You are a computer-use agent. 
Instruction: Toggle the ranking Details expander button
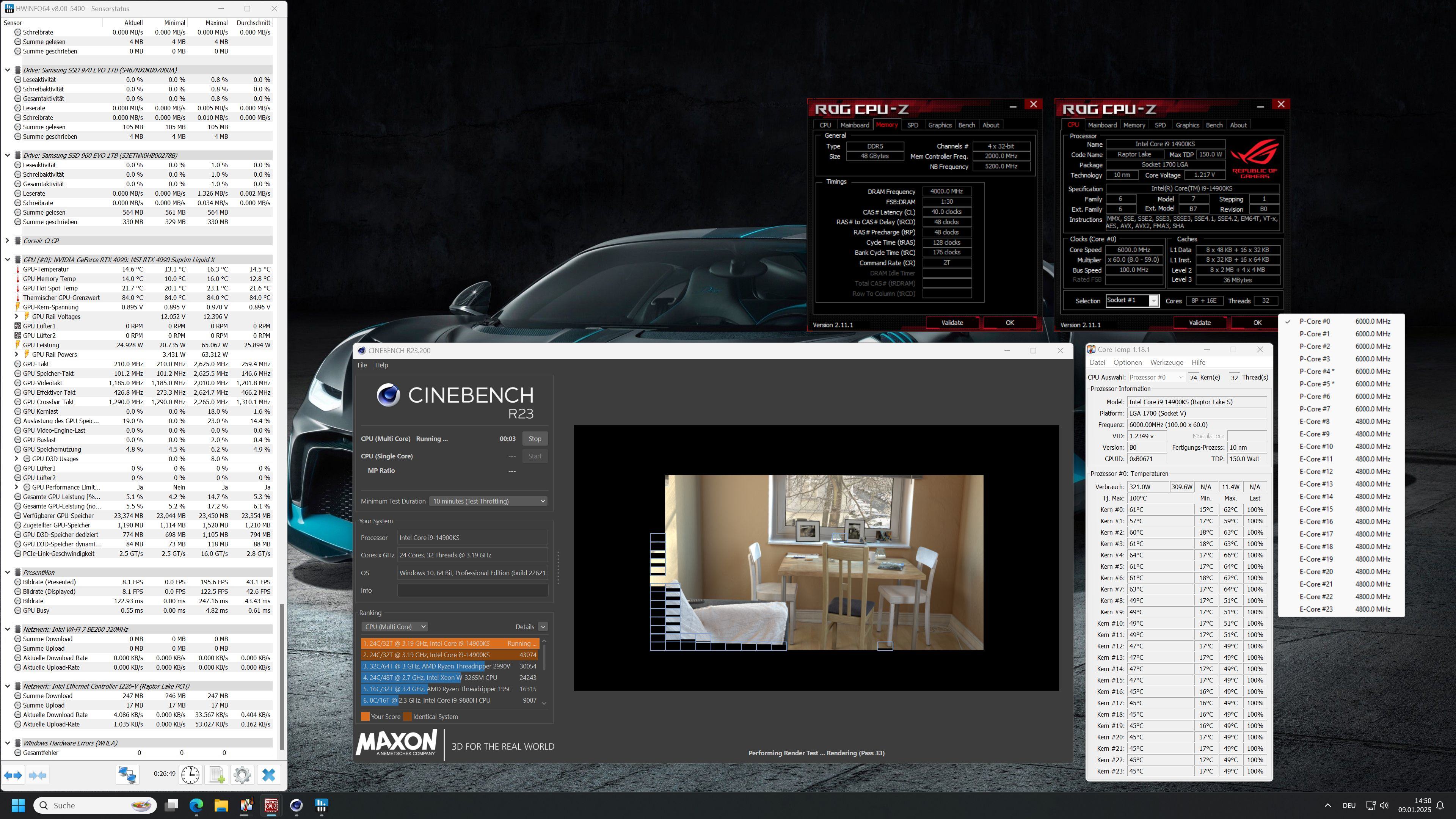coord(543,627)
